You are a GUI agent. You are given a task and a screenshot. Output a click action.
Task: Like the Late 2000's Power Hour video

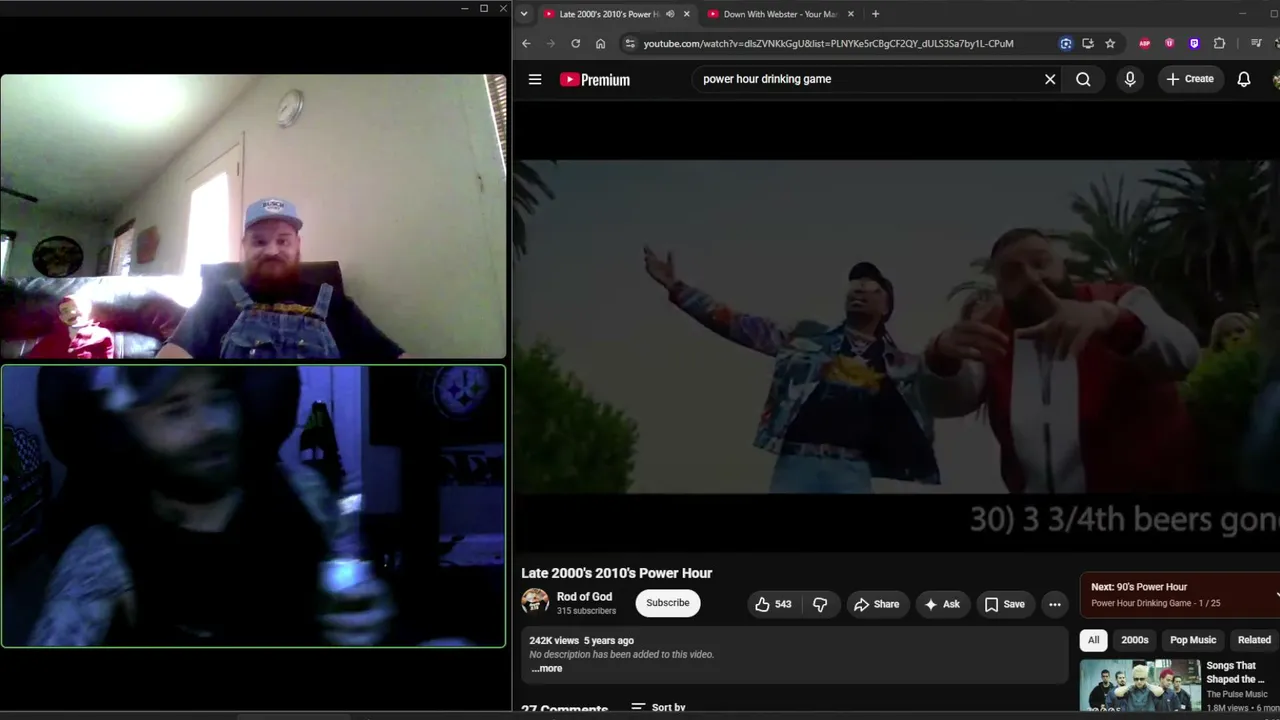click(x=773, y=604)
